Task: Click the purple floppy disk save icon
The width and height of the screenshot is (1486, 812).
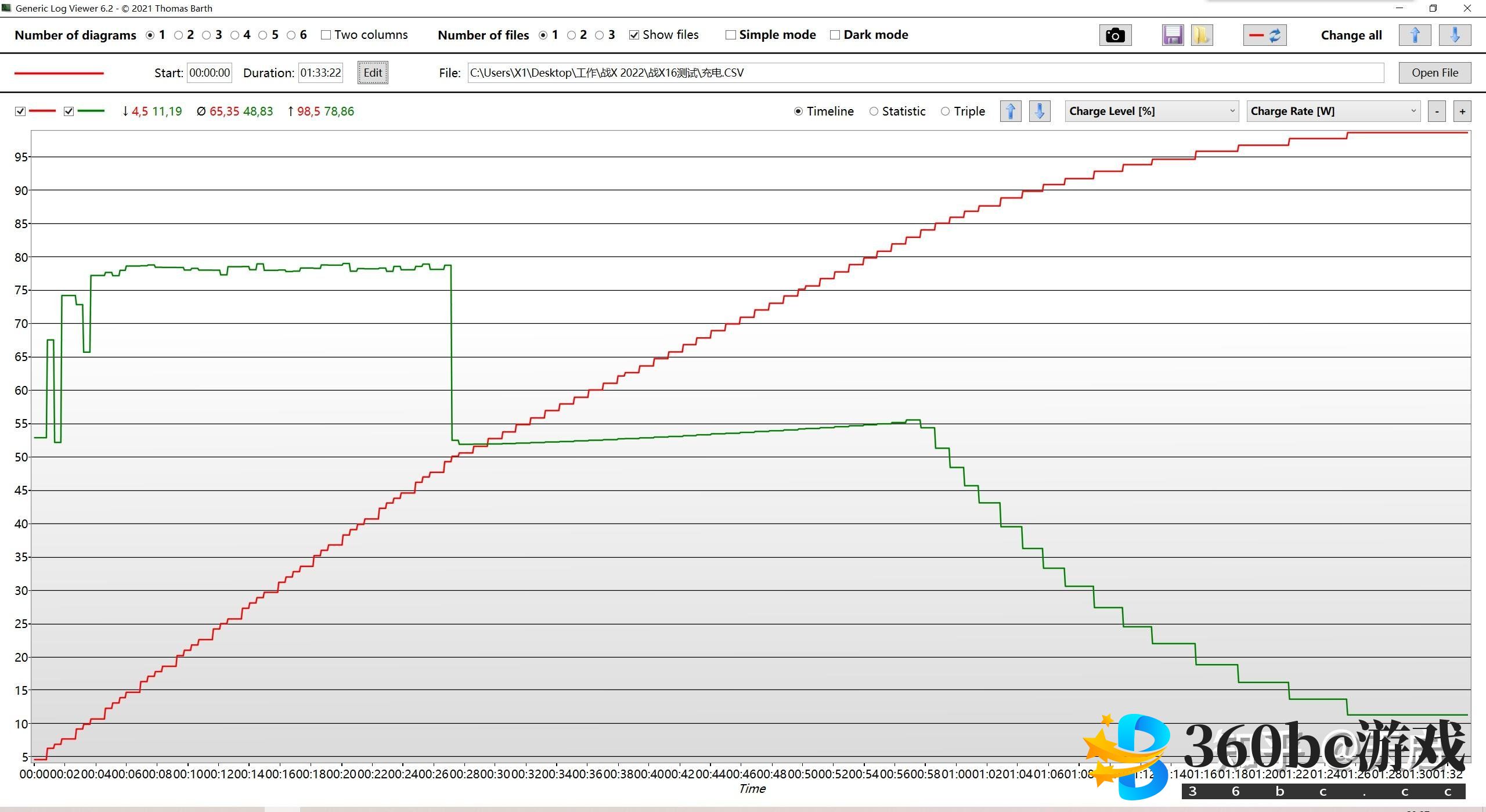Action: [1173, 35]
